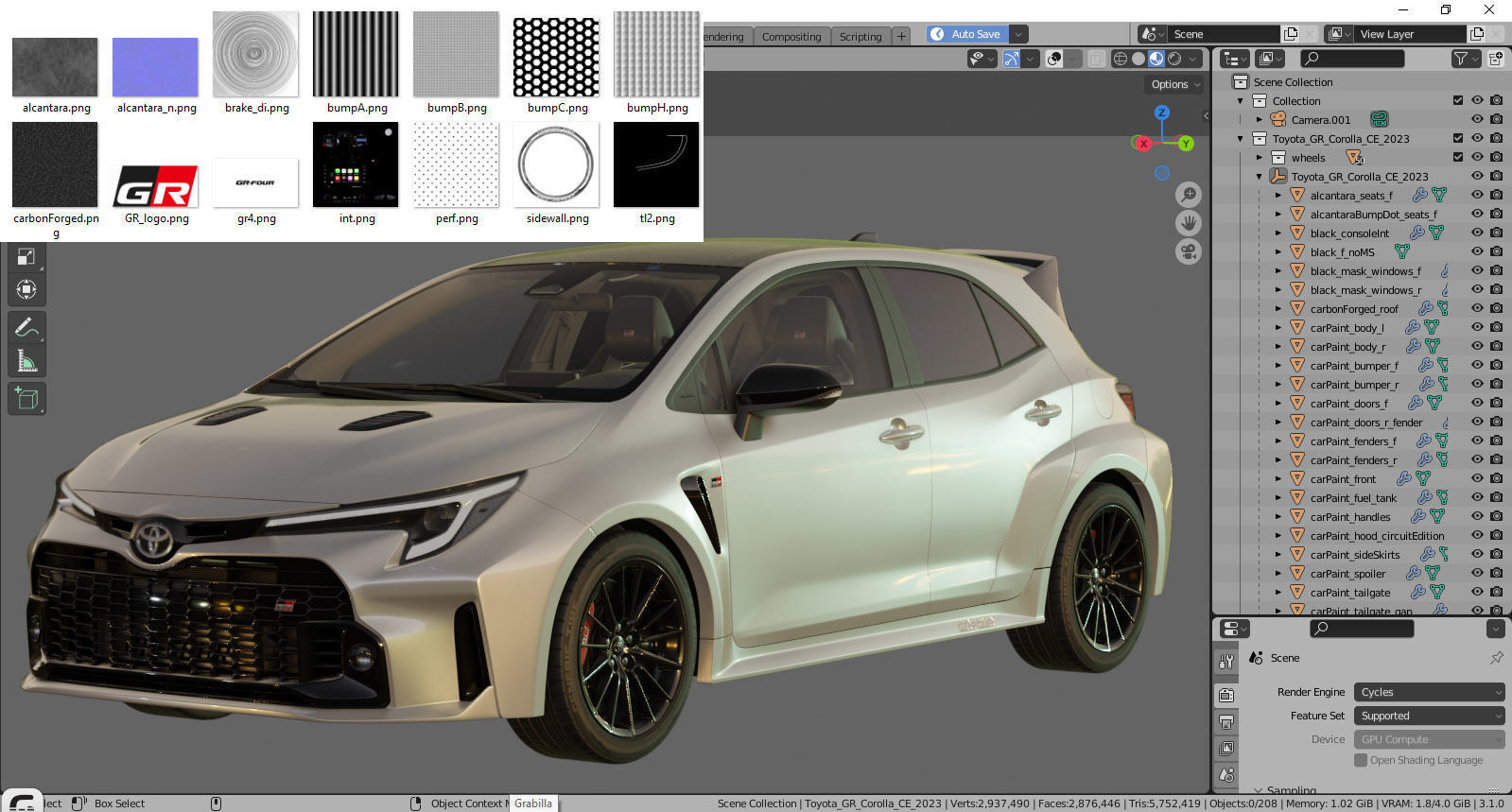Screen dimensions: 1512x812
Task: Uncheck the Toyota_GR_Corolla_CE_2023 collection checkbox
Action: [x=1458, y=138]
